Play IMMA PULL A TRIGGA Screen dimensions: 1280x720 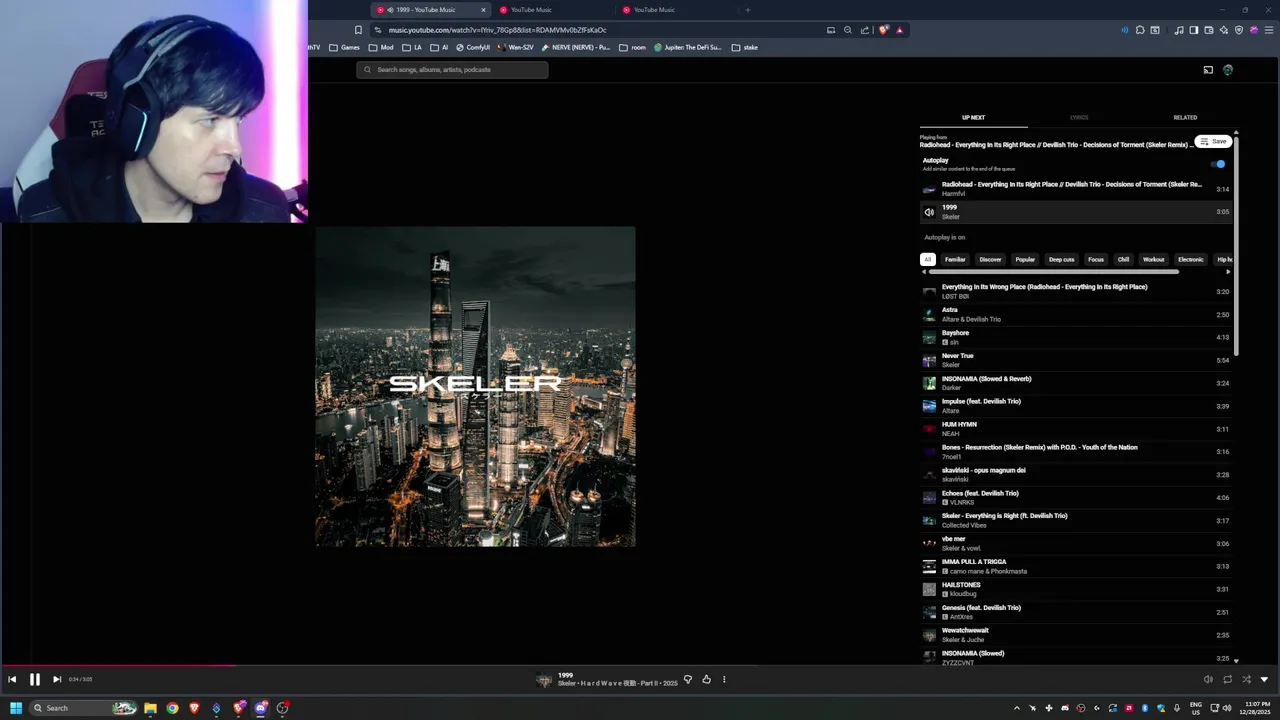[1075, 566]
